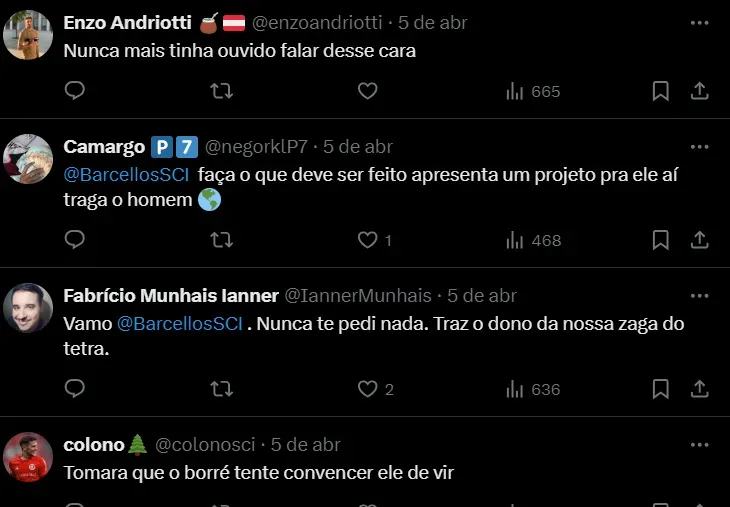This screenshot has width=730, height=507.
Task: Like Enzo Andriotti's tweet
Action: click(x=367, y=91)
